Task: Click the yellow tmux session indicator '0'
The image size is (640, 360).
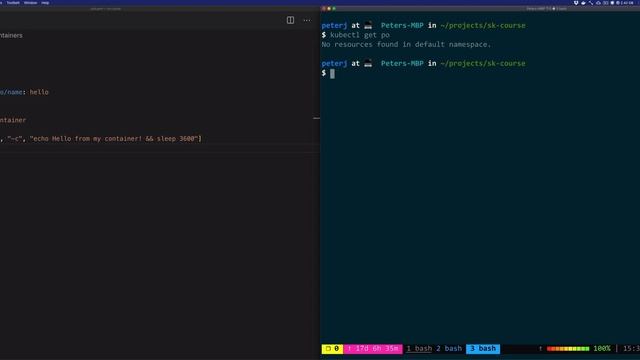Action: coord(332,349)
